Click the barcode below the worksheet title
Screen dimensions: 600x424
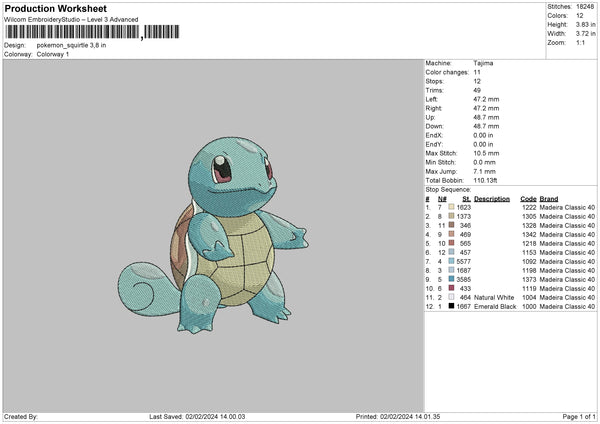click(x=72, y=32)
